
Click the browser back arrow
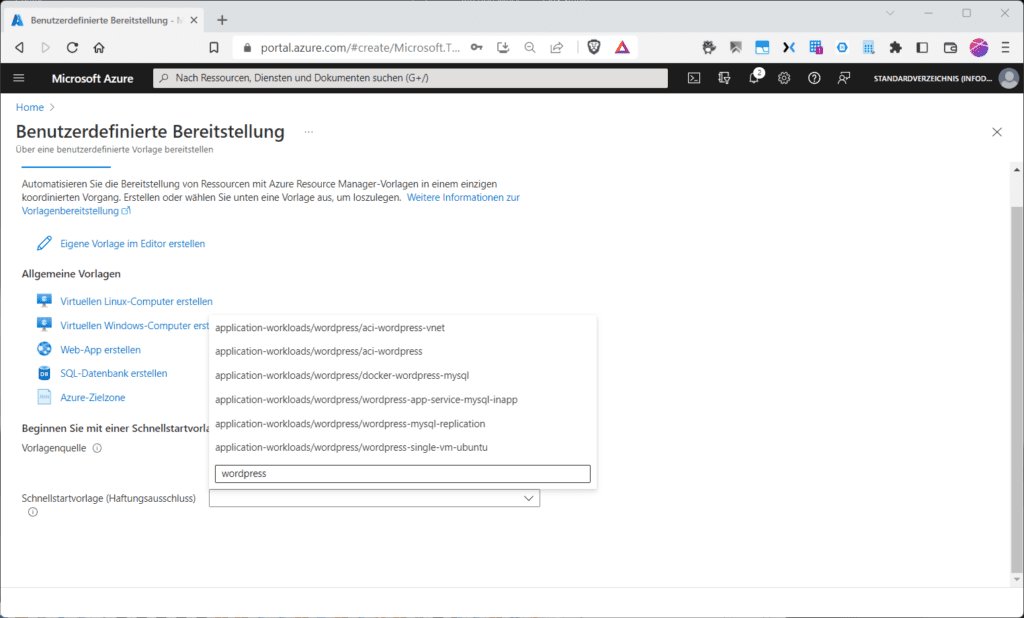(20, 47)
